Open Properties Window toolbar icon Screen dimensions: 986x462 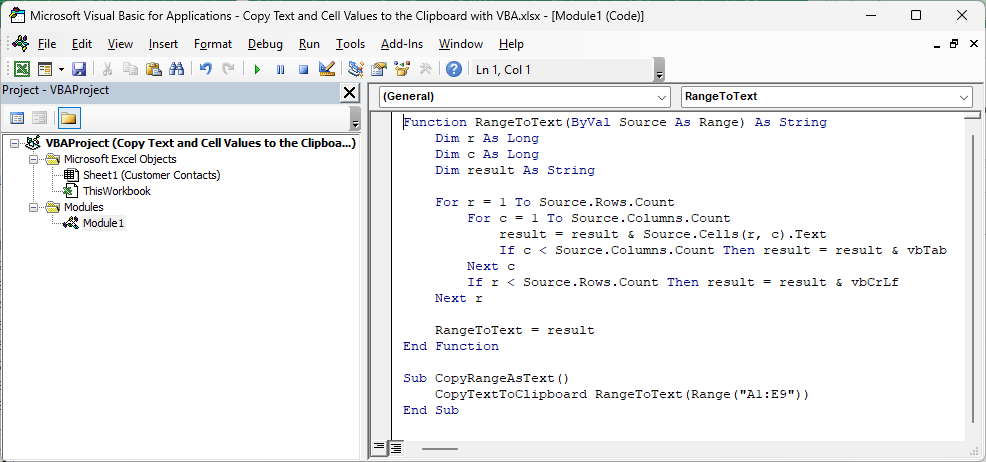pyautogui.click(x=379, y=69)
